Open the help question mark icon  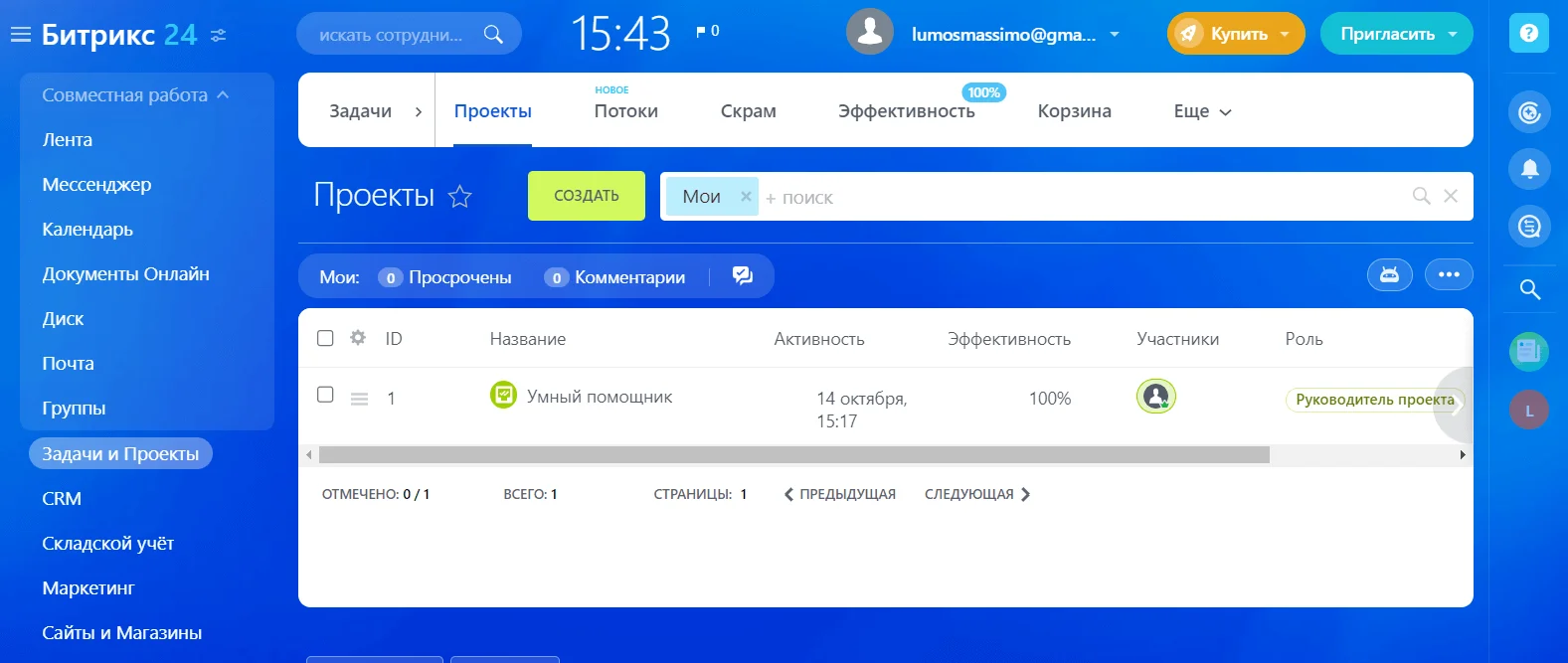[1529, 33]
